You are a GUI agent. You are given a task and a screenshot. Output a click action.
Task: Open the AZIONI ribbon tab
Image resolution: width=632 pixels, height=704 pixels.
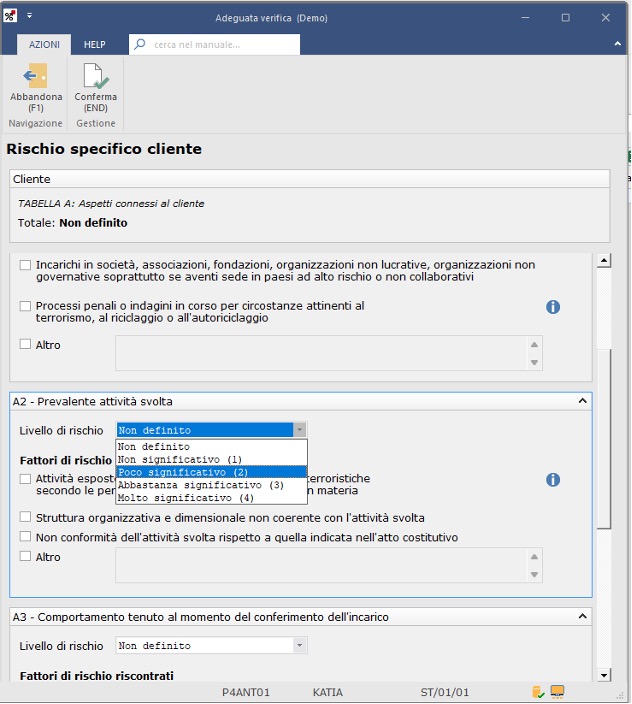pyautogui.click(x=44, y=45)
